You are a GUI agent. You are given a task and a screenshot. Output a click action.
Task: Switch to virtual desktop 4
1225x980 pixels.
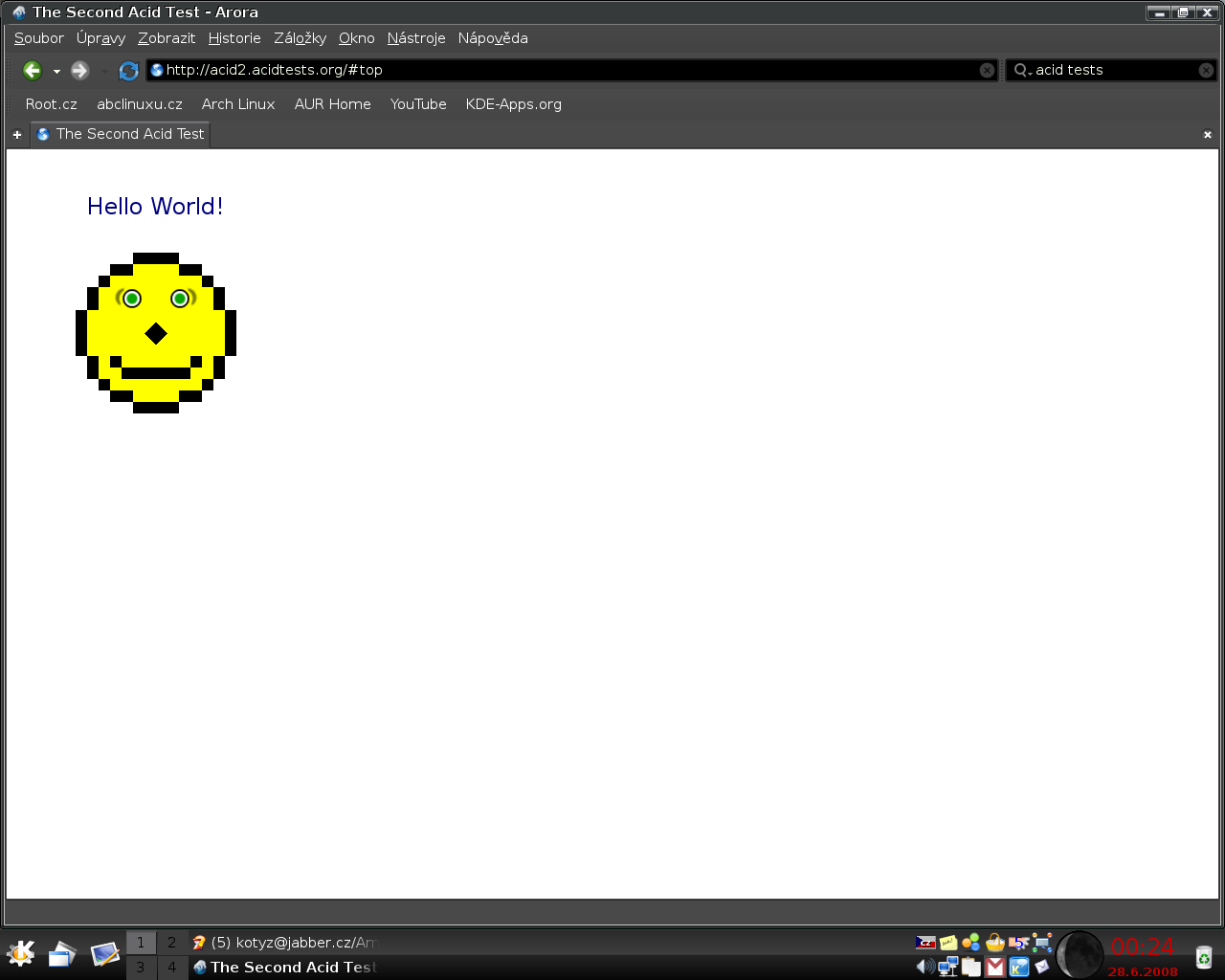coord(172,968)
